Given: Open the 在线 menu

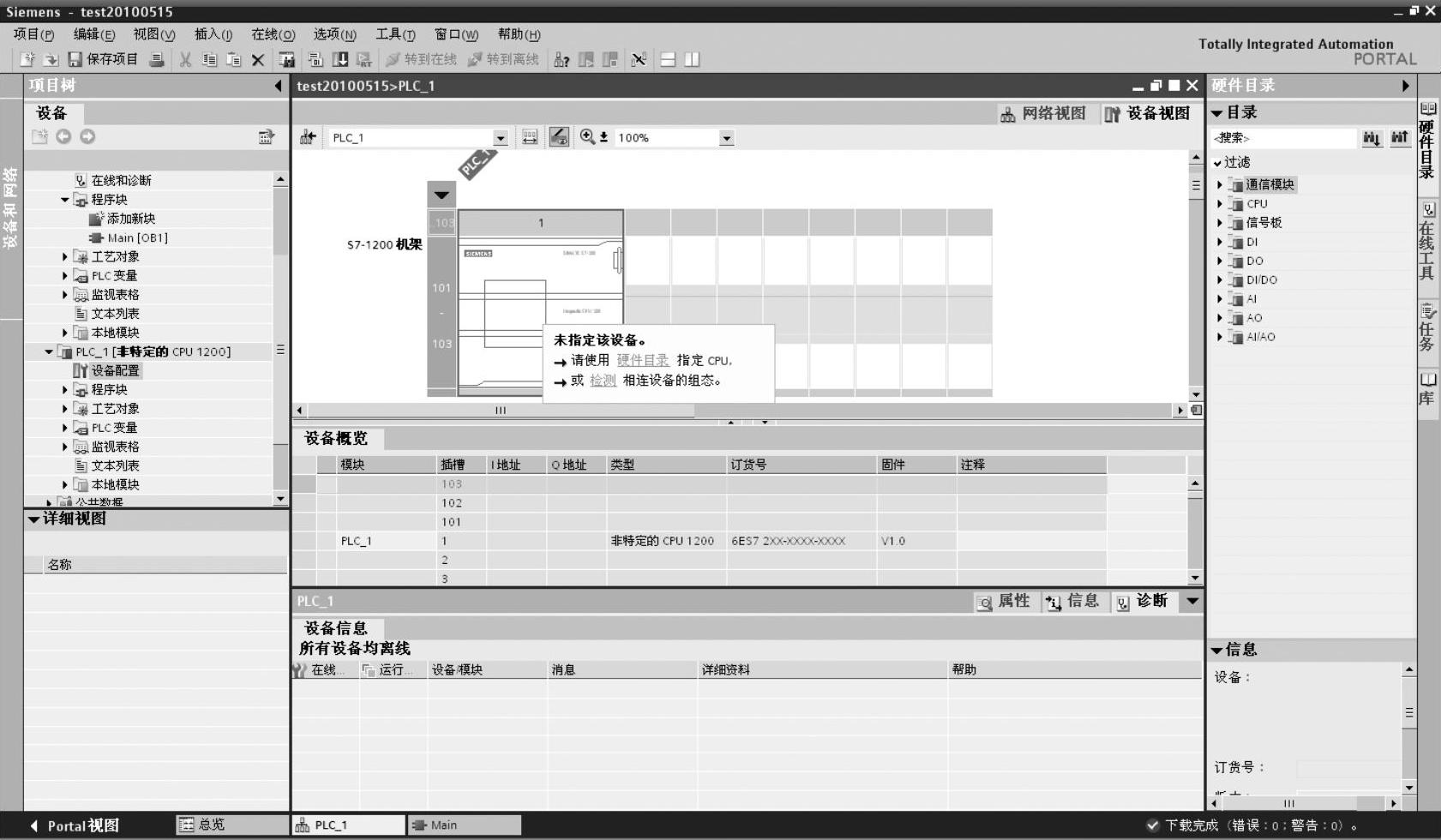Looking at the screenshot, I should click(x=273, y=34).
